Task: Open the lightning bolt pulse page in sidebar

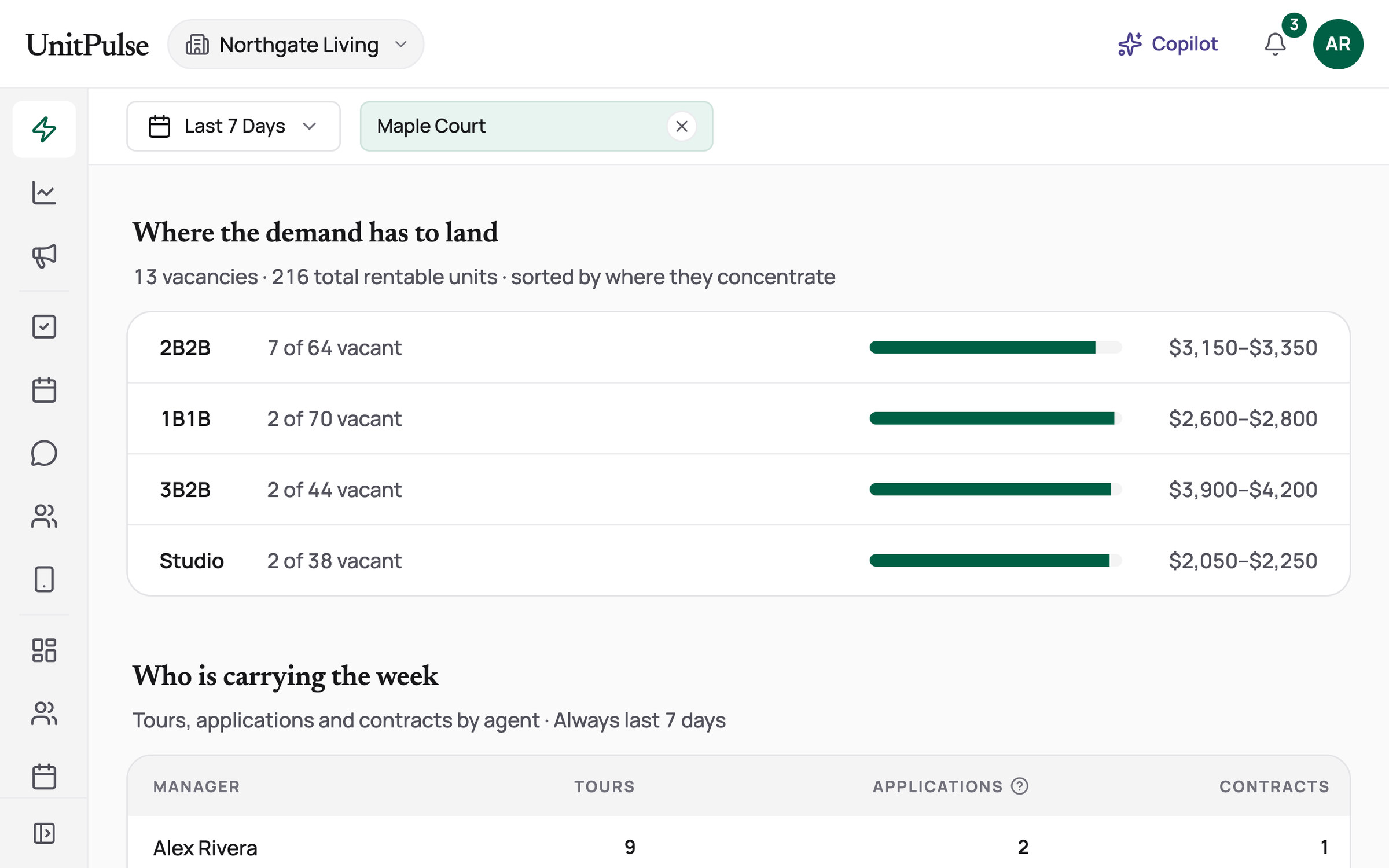Action: click(44, 129)
